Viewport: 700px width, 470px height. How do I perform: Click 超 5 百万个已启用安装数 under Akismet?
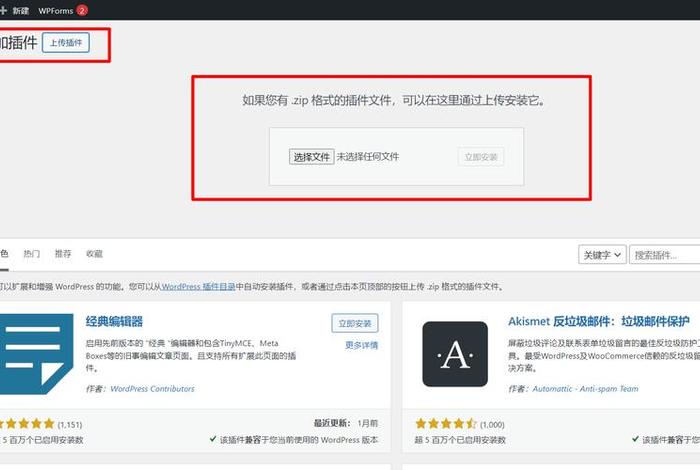pyautogui.click(x=460, y=440)
